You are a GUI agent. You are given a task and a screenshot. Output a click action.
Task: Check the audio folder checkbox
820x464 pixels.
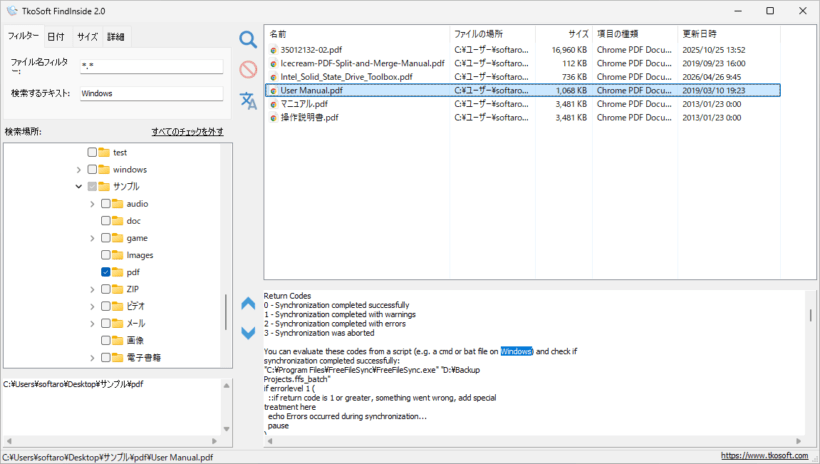[x=105, y=203]
